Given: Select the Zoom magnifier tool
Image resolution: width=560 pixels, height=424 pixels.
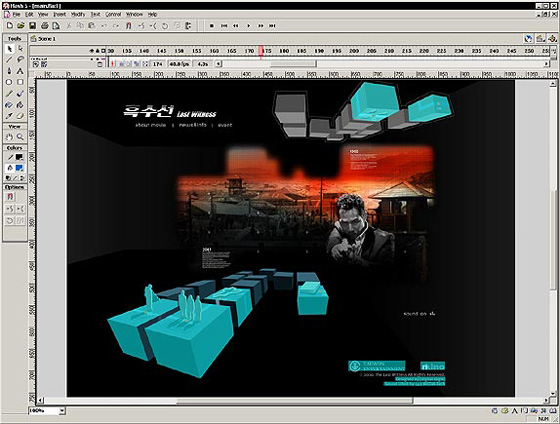Looking at the screenshot, I should [20, 137].
